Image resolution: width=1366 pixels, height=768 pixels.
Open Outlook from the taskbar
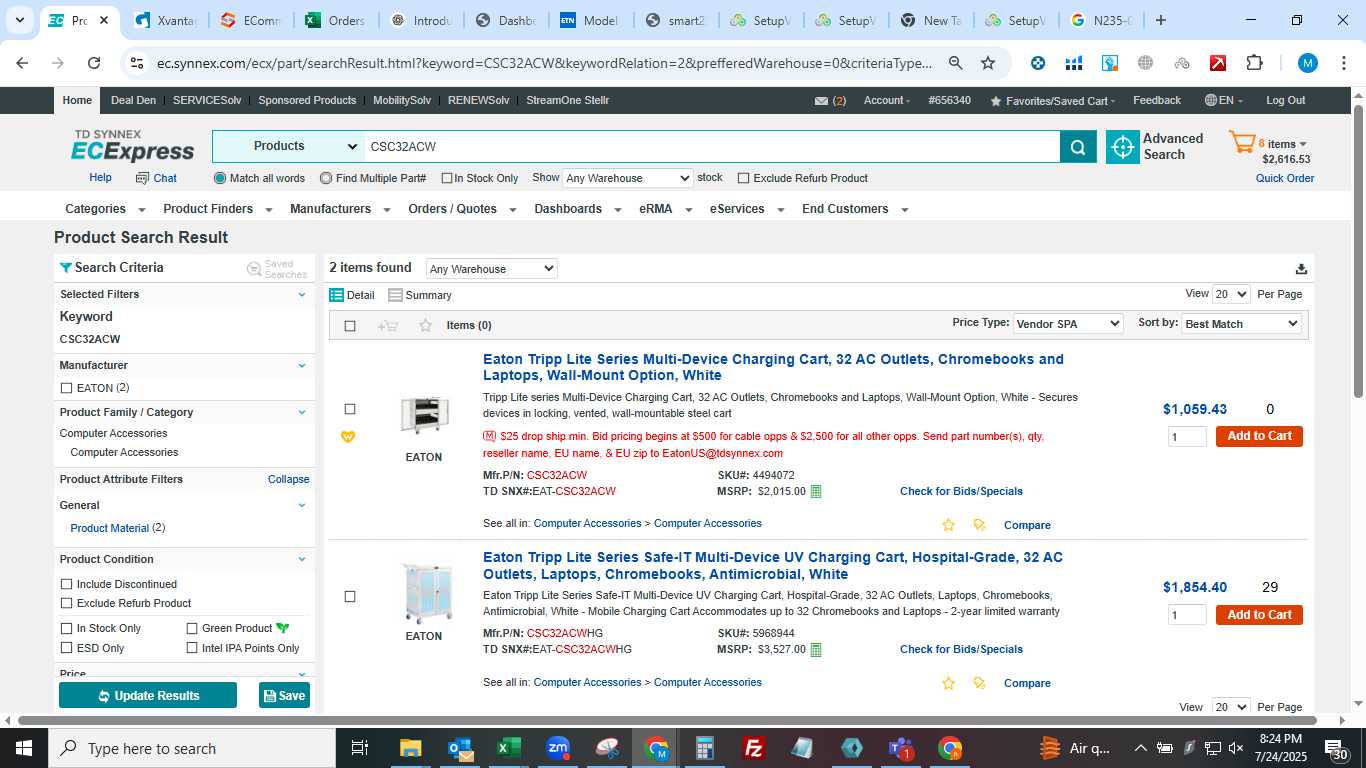460,748
